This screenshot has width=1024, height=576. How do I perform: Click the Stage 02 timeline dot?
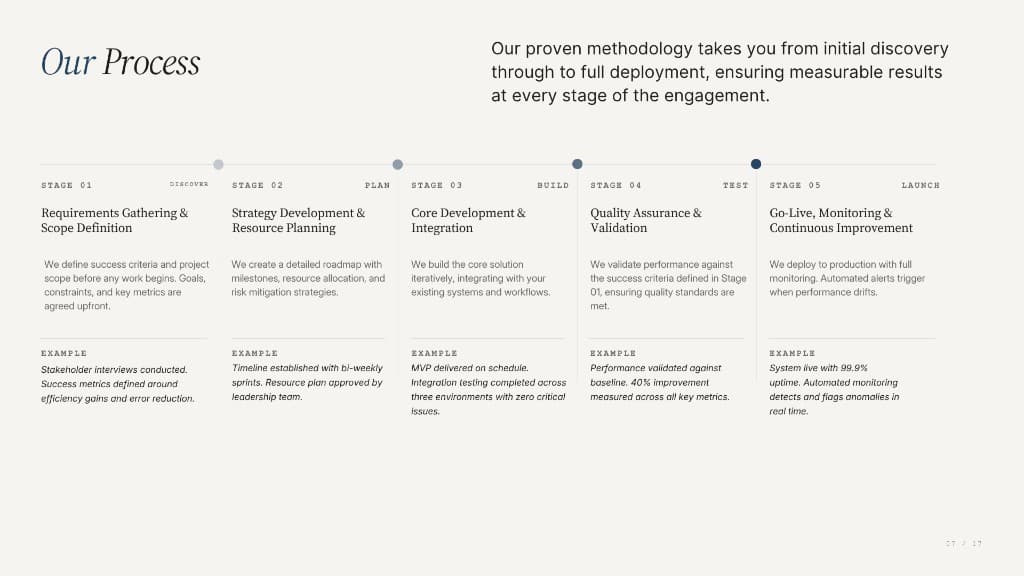click(397, 165)
